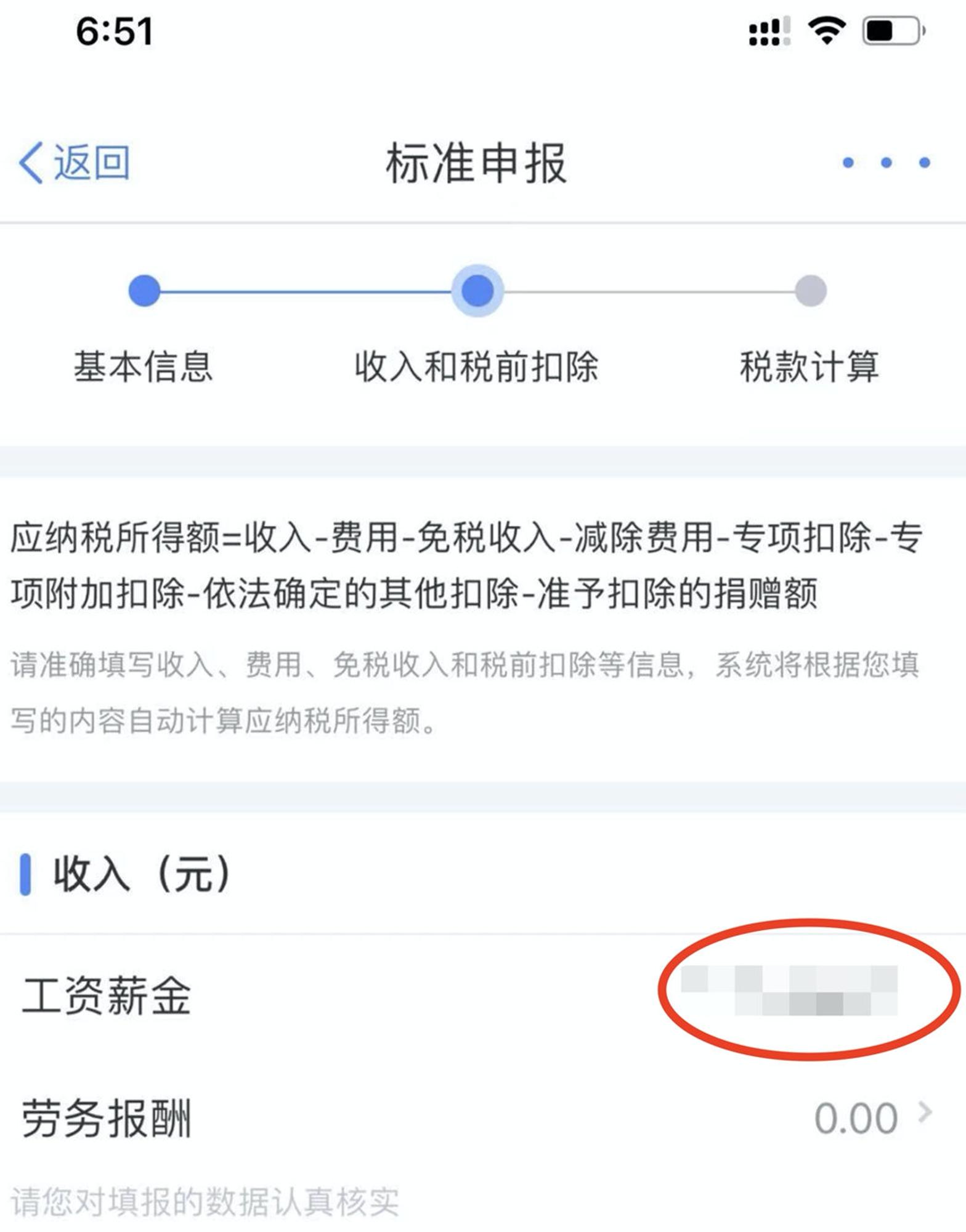Open the 基本信息 step label

click(144, 366)
